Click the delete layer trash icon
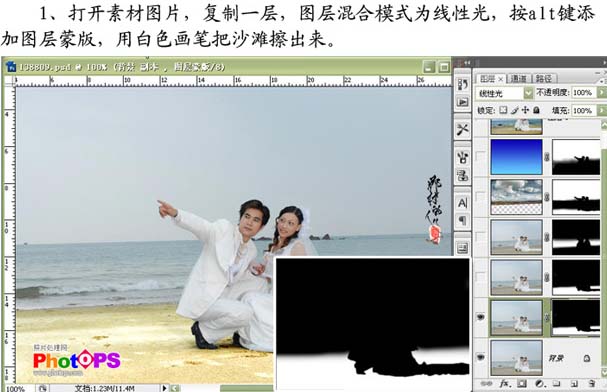607x392 pixels. pos(592,383)
